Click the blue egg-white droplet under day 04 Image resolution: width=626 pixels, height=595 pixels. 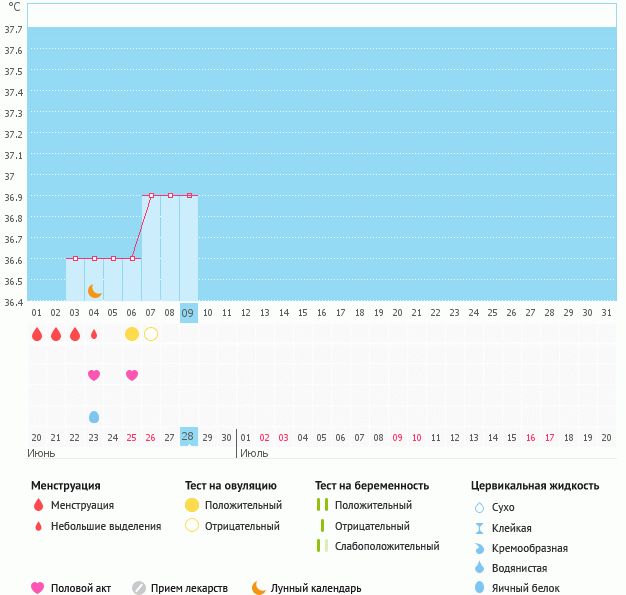(94, 416)
